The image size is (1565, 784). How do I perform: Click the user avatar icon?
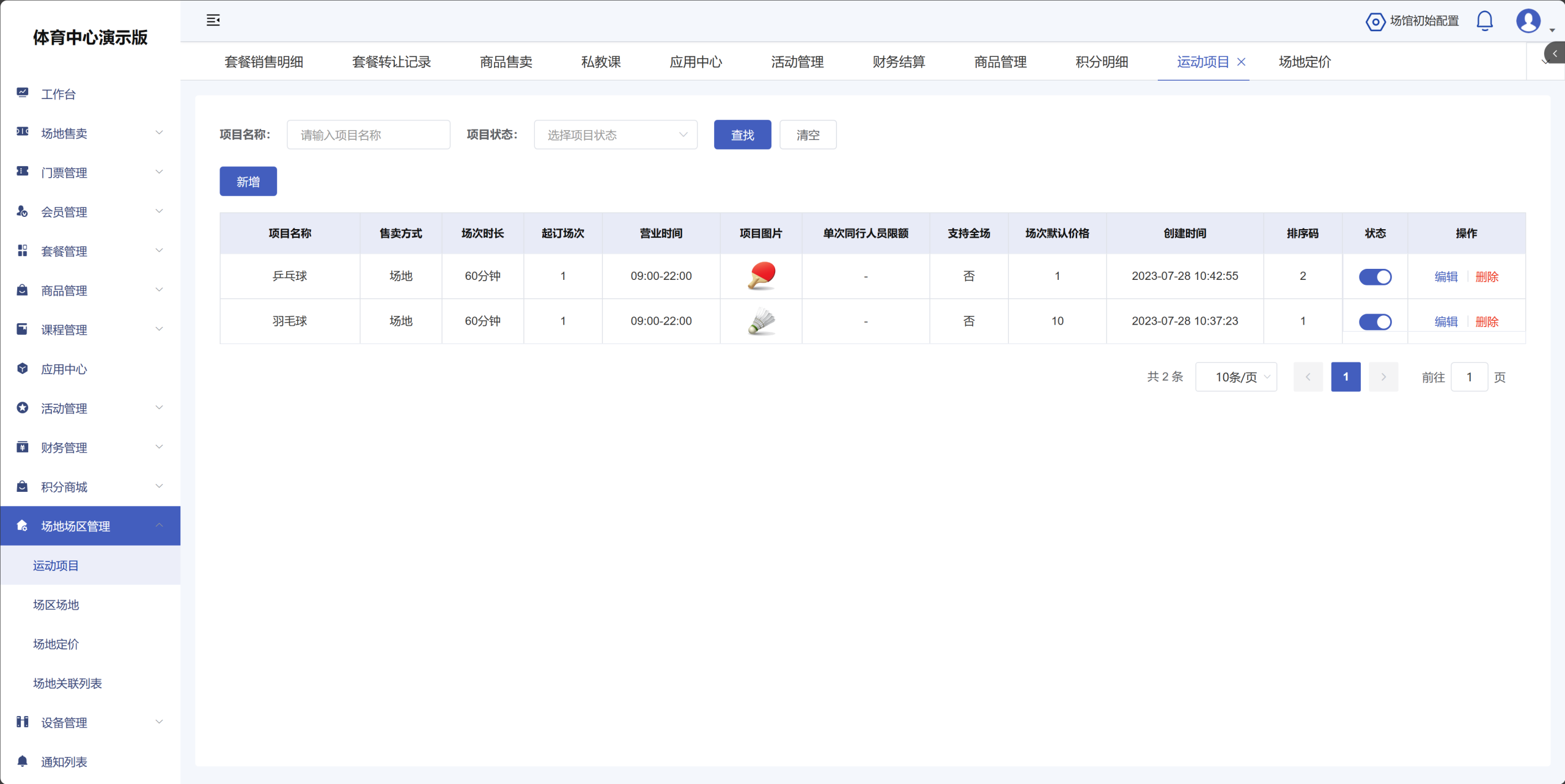click(1528, 21)
